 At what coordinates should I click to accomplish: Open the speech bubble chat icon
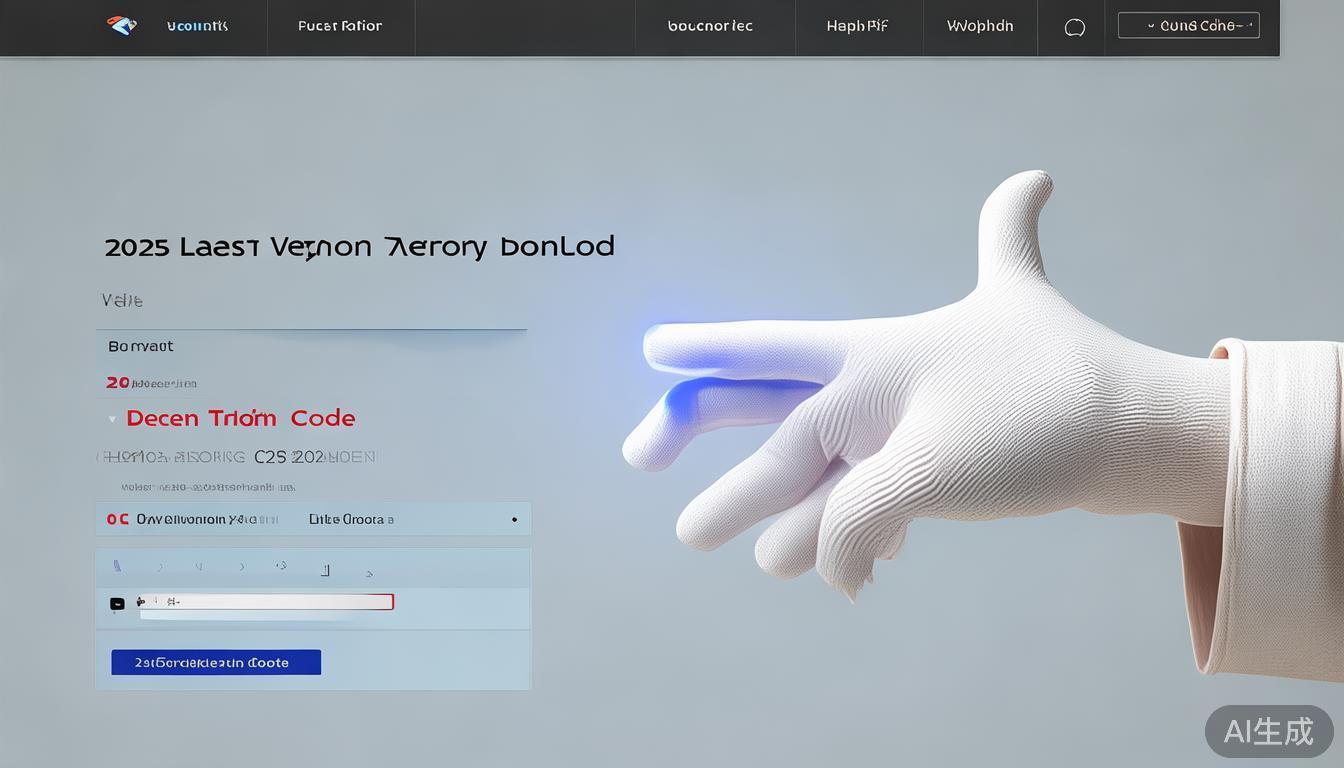[1075, 27]
